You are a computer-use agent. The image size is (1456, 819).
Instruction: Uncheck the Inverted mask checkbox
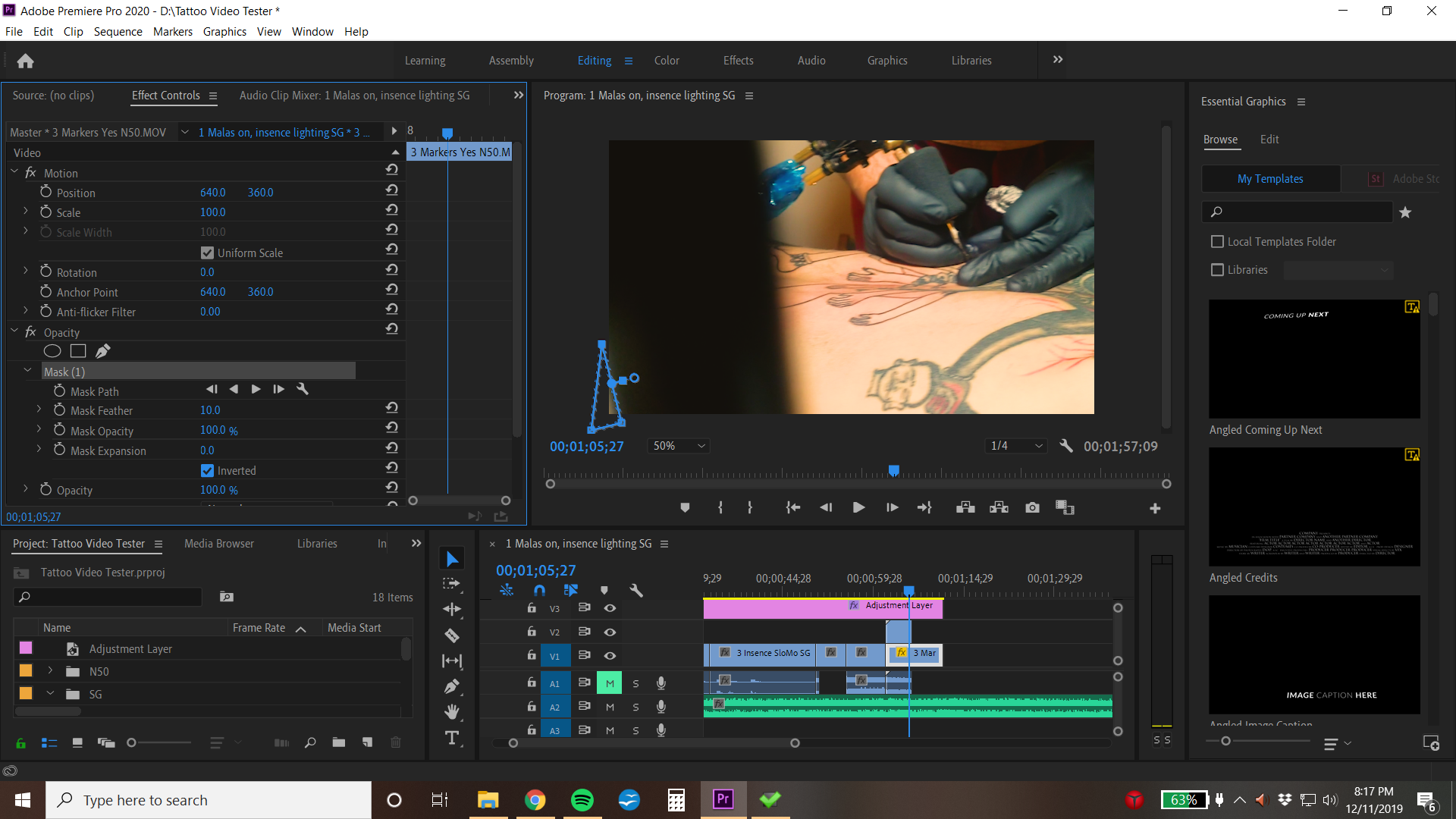pyautogui.click(x=207, y=471)
